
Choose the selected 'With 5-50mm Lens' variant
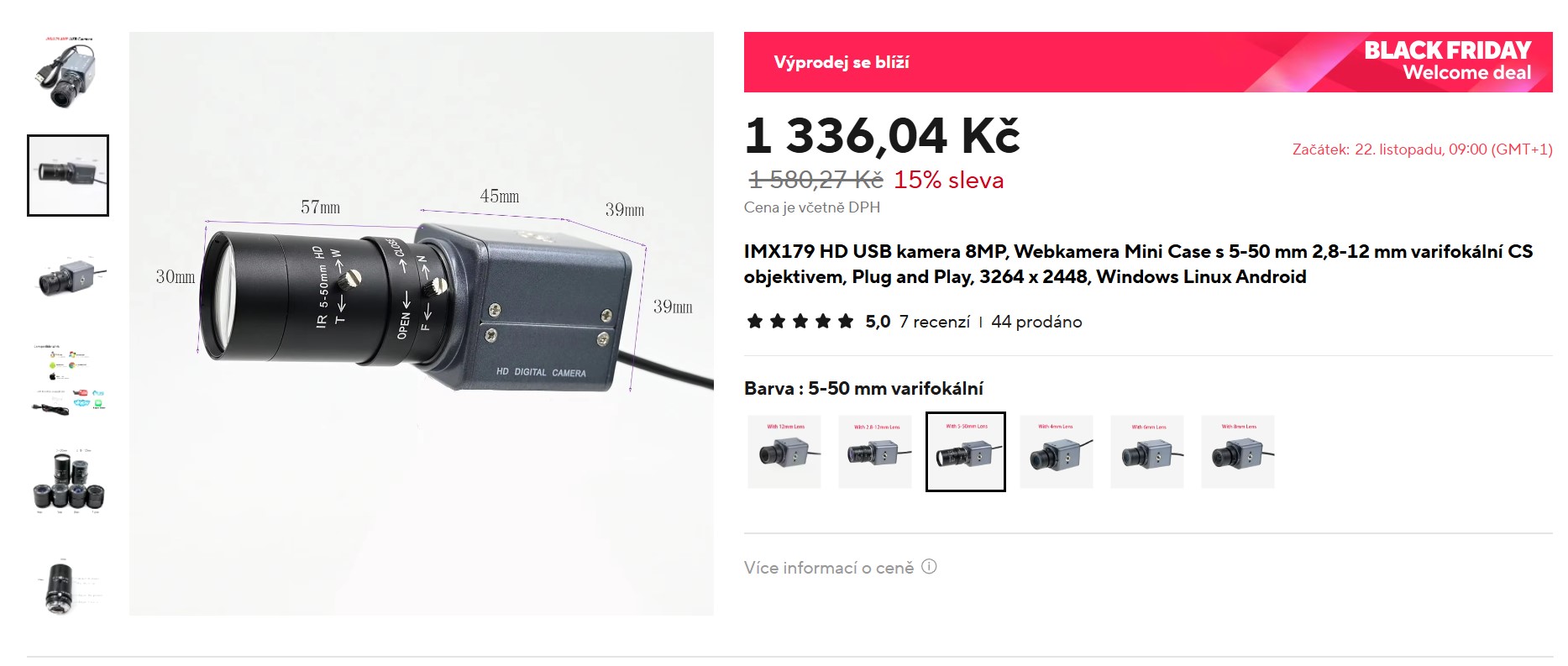[966, 452]
